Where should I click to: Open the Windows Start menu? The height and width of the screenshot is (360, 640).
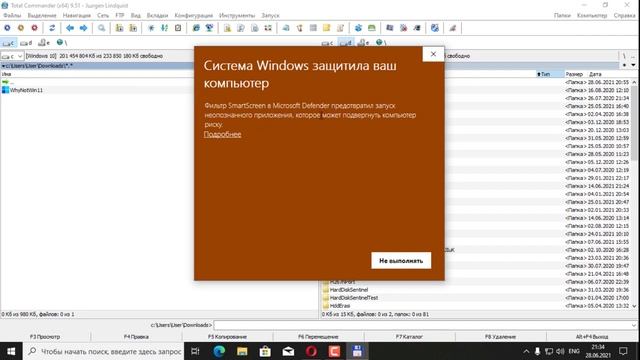(11, 351)
